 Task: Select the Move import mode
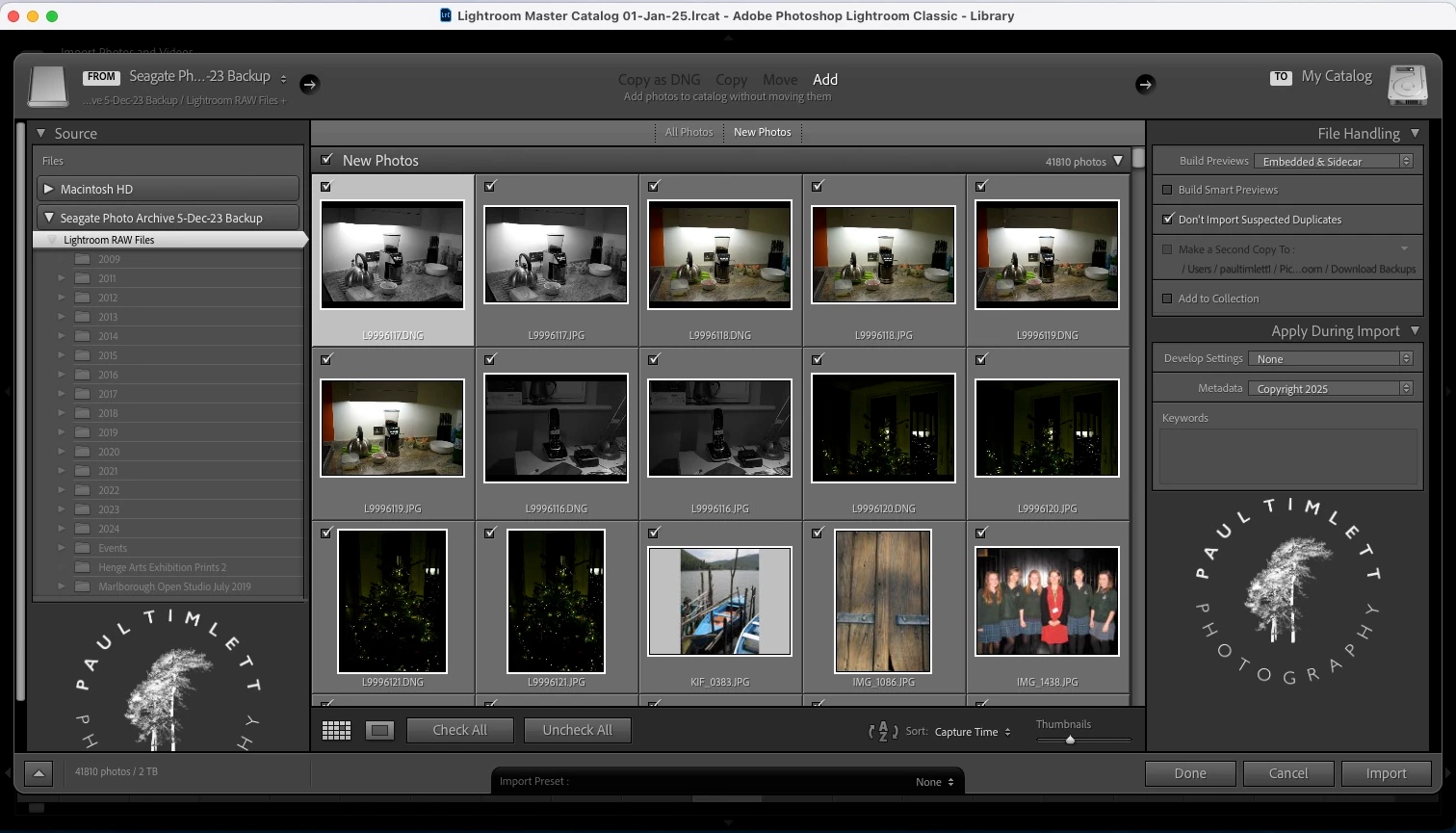tap(780, 80)
